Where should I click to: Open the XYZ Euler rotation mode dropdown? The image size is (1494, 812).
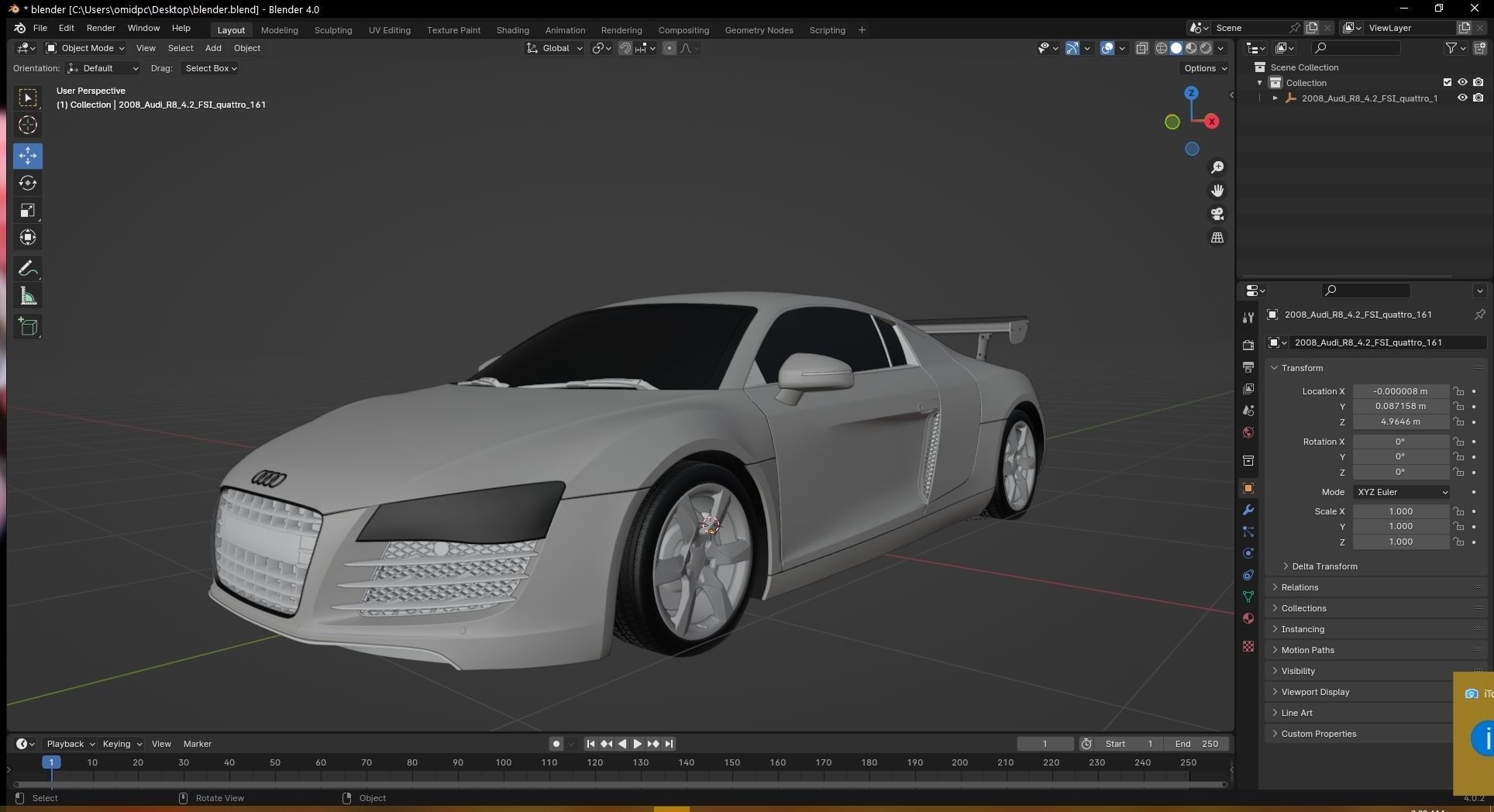coord(1402,492)
